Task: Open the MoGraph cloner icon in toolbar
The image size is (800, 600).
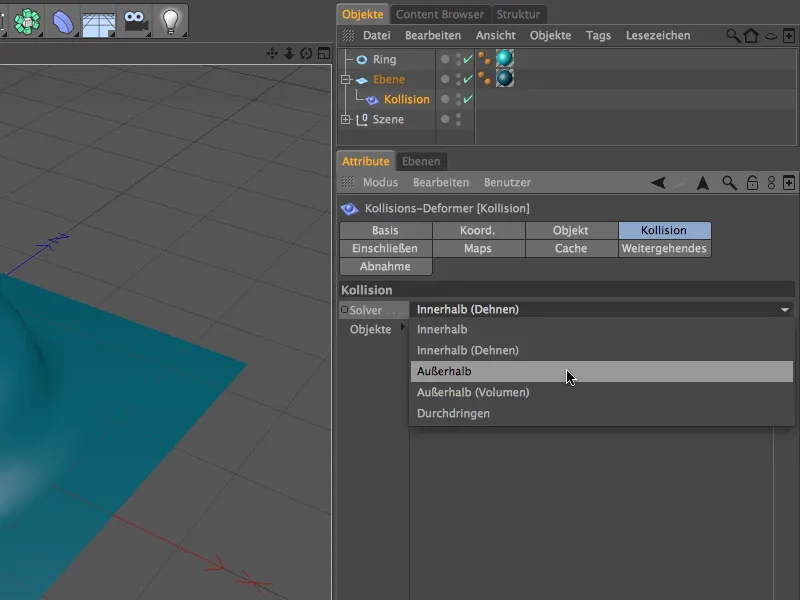Action: point(27,21)
